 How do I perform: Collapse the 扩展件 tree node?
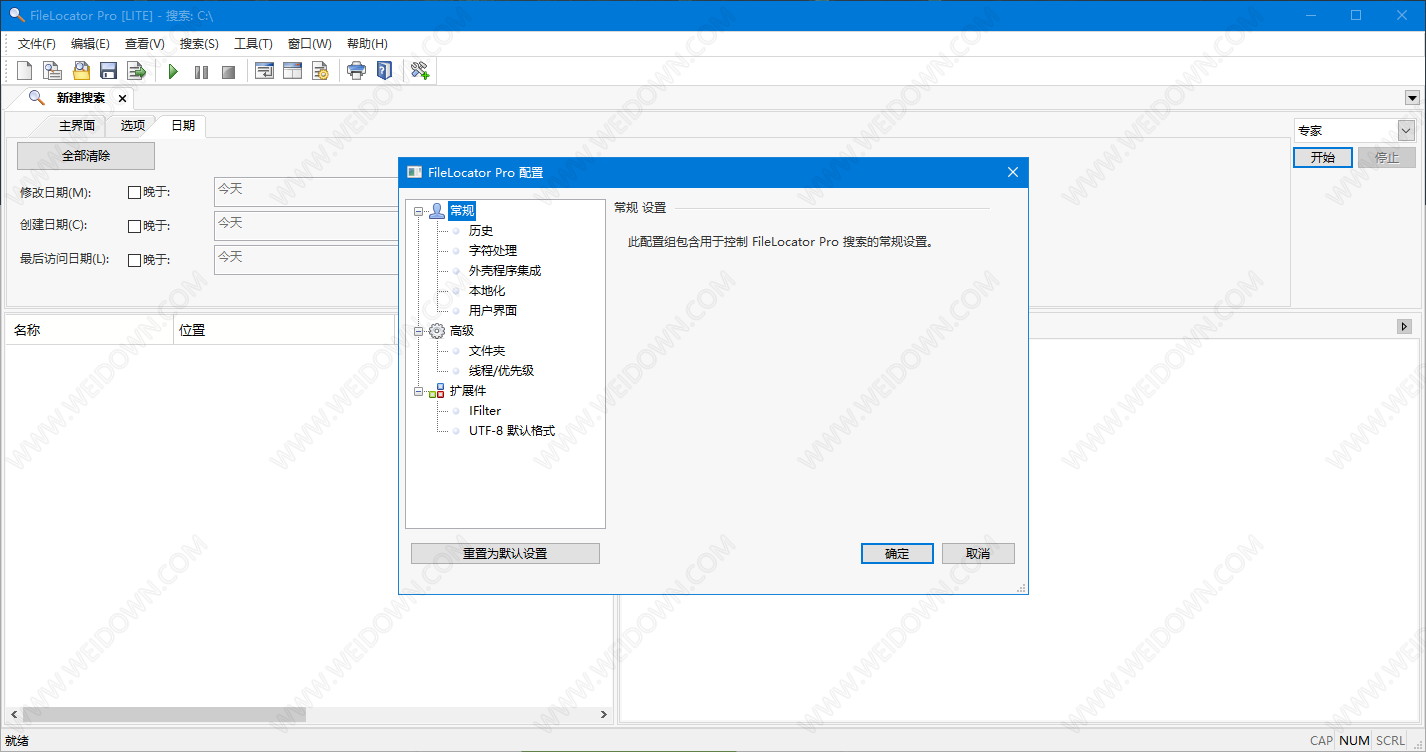pyautogui.click(x=419, y=391)
